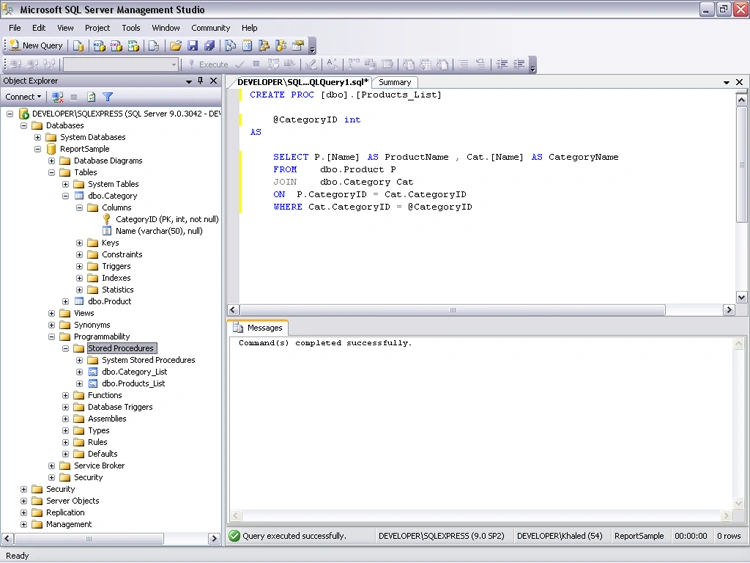Screen dimensions: 750x563
Task: Click the Summary toolbar icon
Action: [247, 45]
